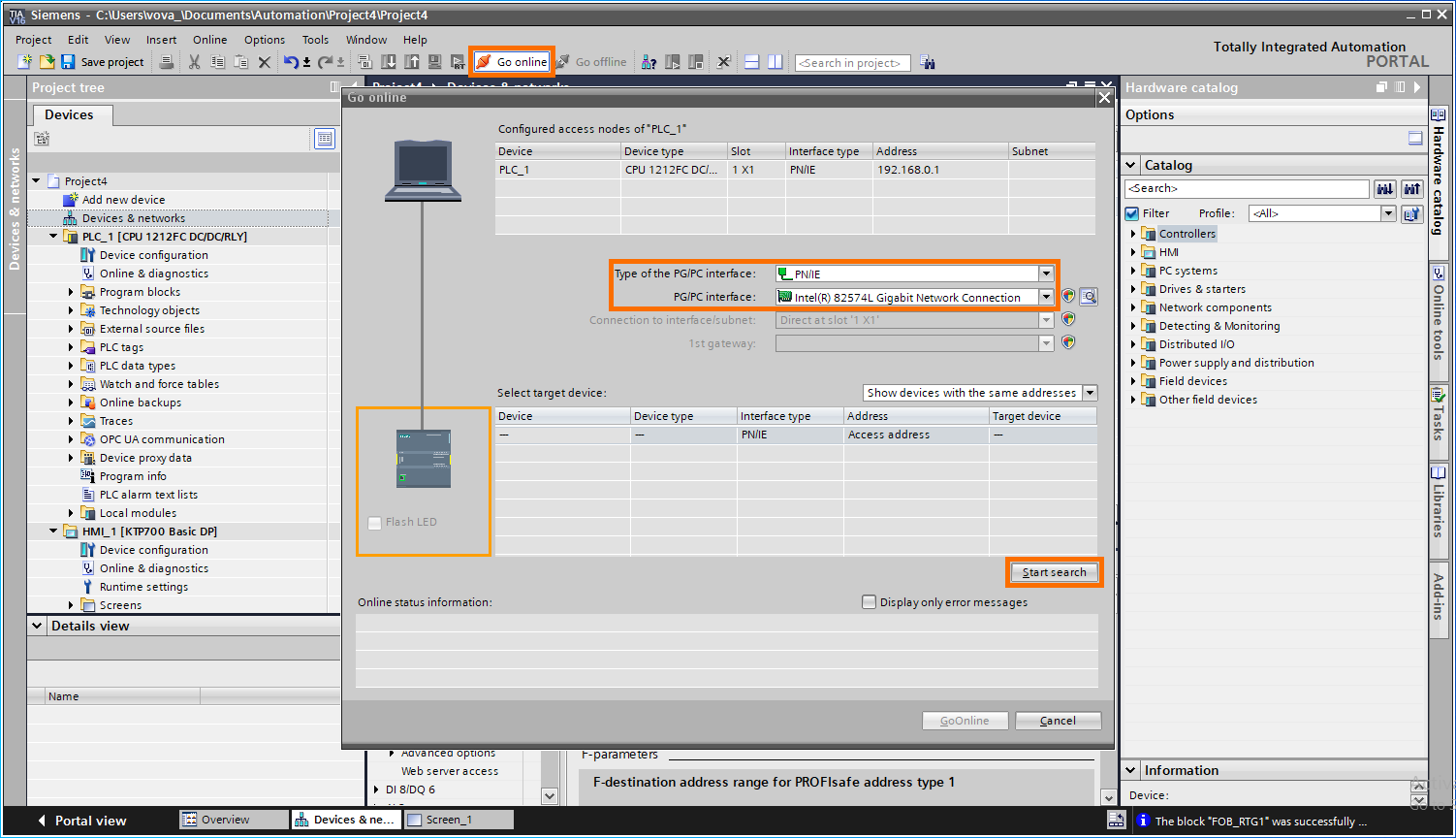Click the Go online toolbar button
This screenshot has width=1456, height=838.
point(513,62)
